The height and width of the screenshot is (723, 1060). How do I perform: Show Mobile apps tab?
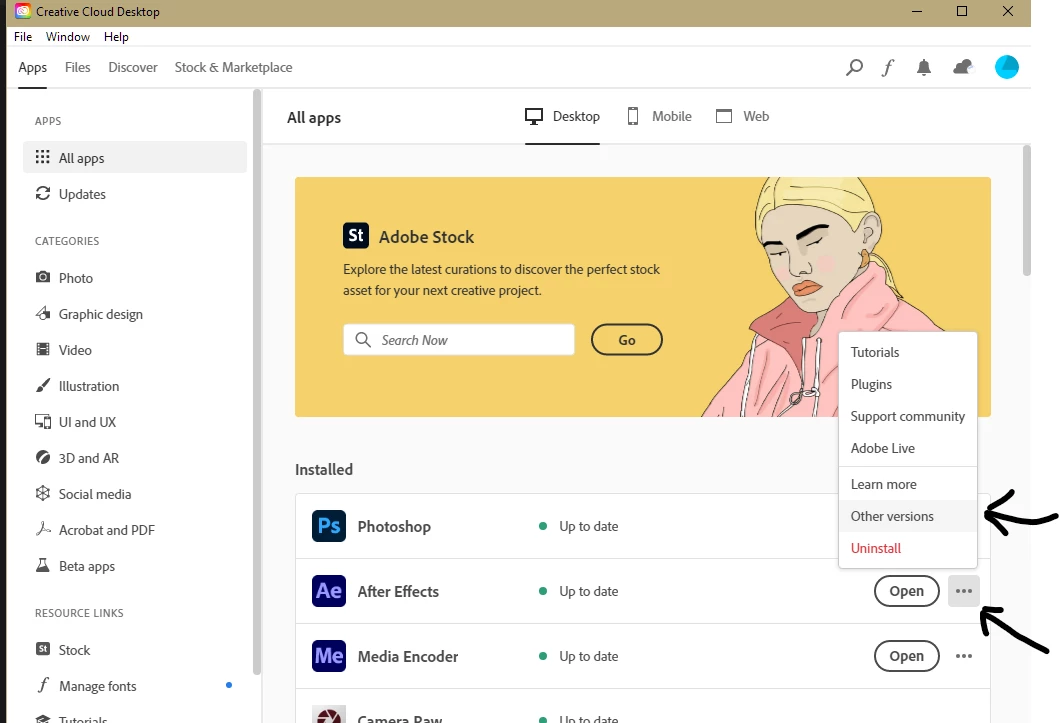pos(659,116)
